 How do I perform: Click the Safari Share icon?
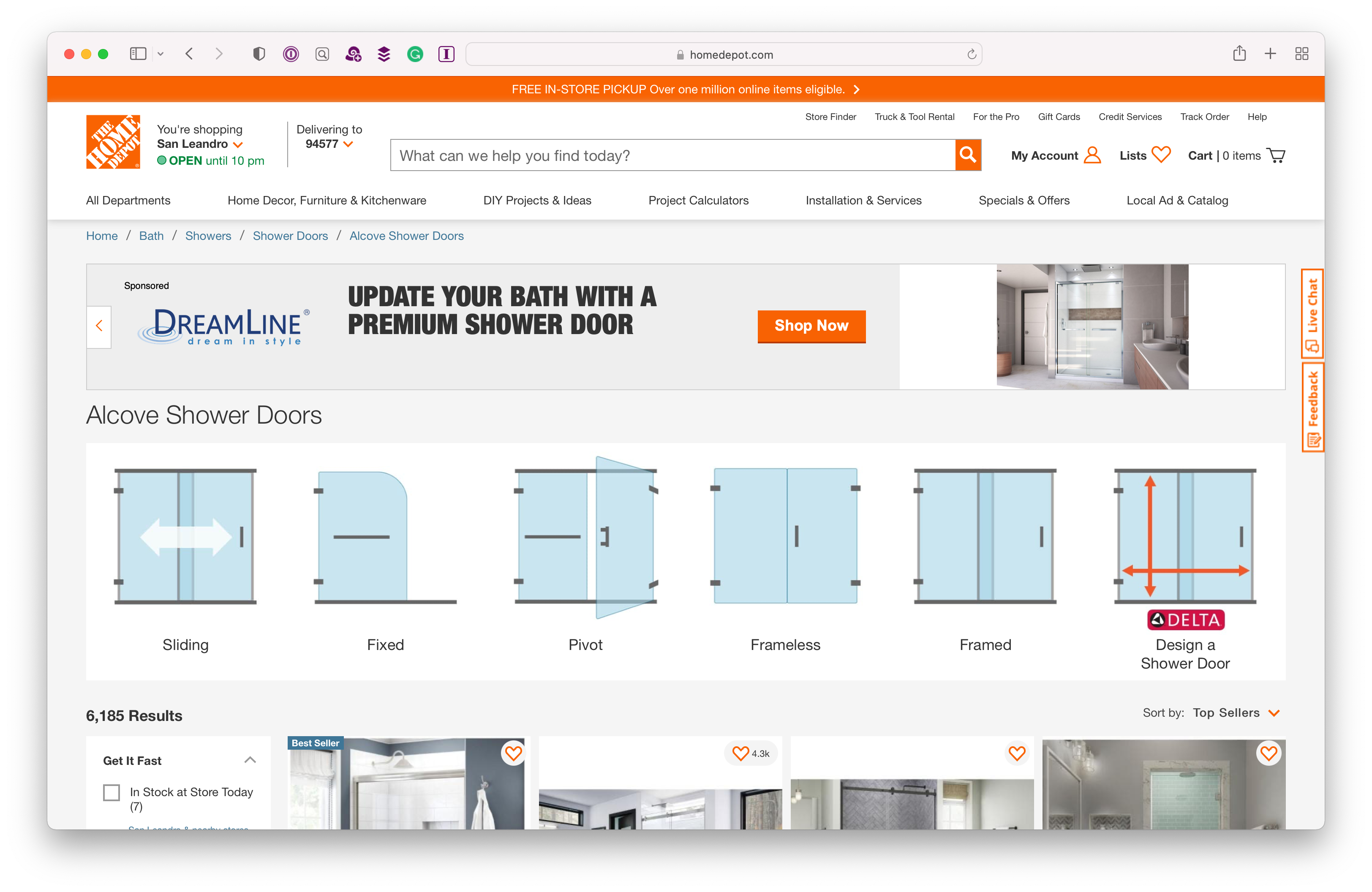pos(1239,54)
